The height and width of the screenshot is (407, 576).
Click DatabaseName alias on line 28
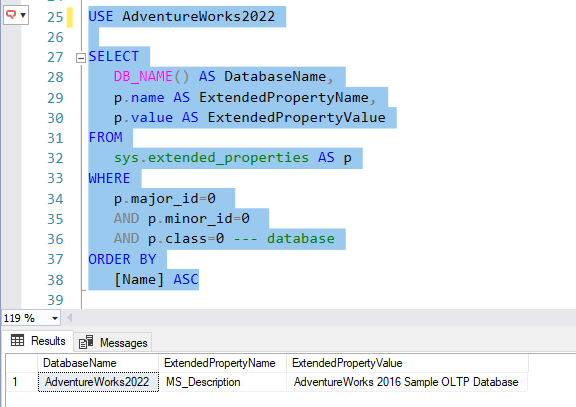[275, 76]
